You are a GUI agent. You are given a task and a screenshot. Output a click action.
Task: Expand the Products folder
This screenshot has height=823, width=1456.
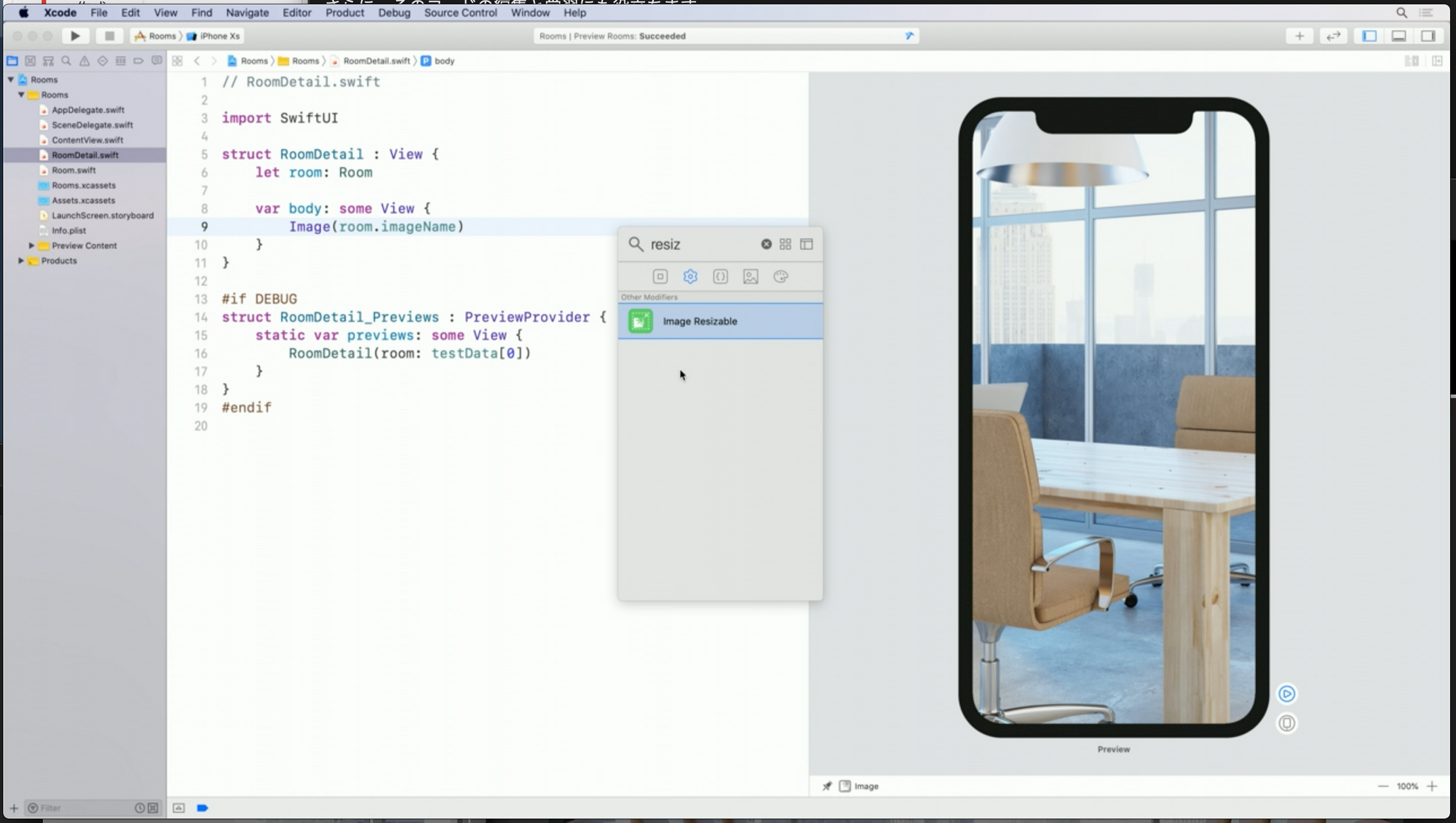[21, 261]
